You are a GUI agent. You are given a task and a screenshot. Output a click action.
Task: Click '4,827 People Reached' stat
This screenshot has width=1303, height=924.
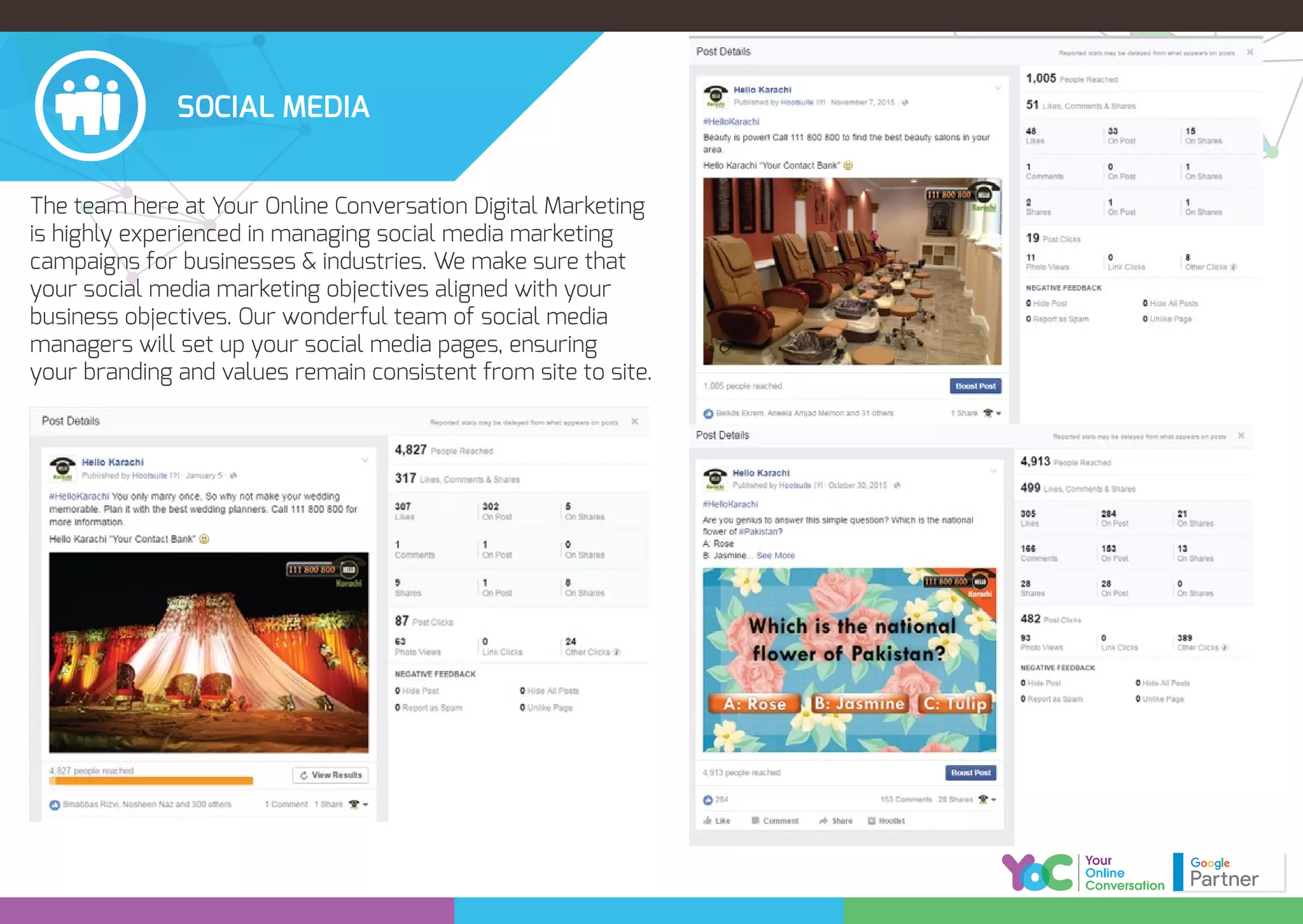pyautogui.click(x=443, y=450)
